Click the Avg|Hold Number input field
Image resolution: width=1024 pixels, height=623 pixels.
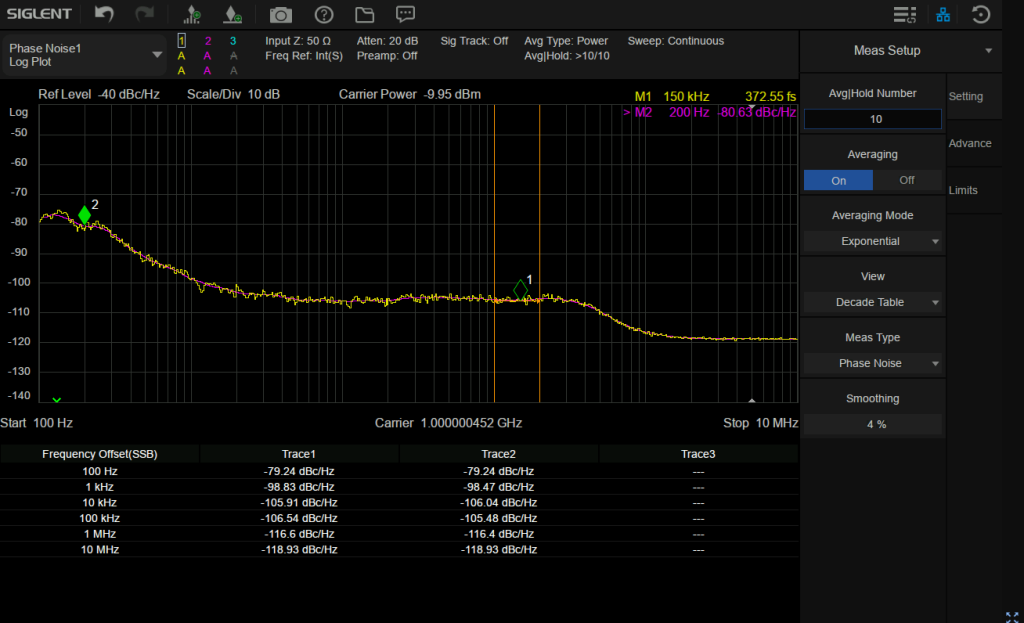pos(873,119)
